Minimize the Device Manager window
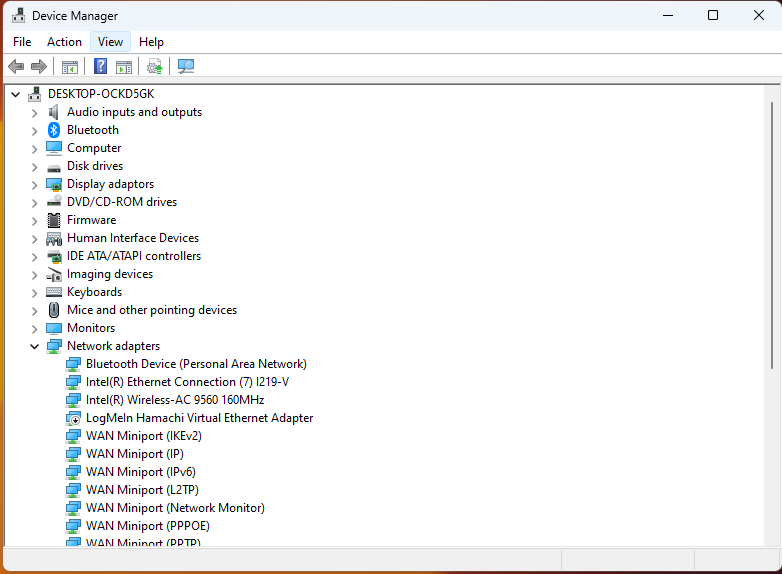 coord(668,15)
